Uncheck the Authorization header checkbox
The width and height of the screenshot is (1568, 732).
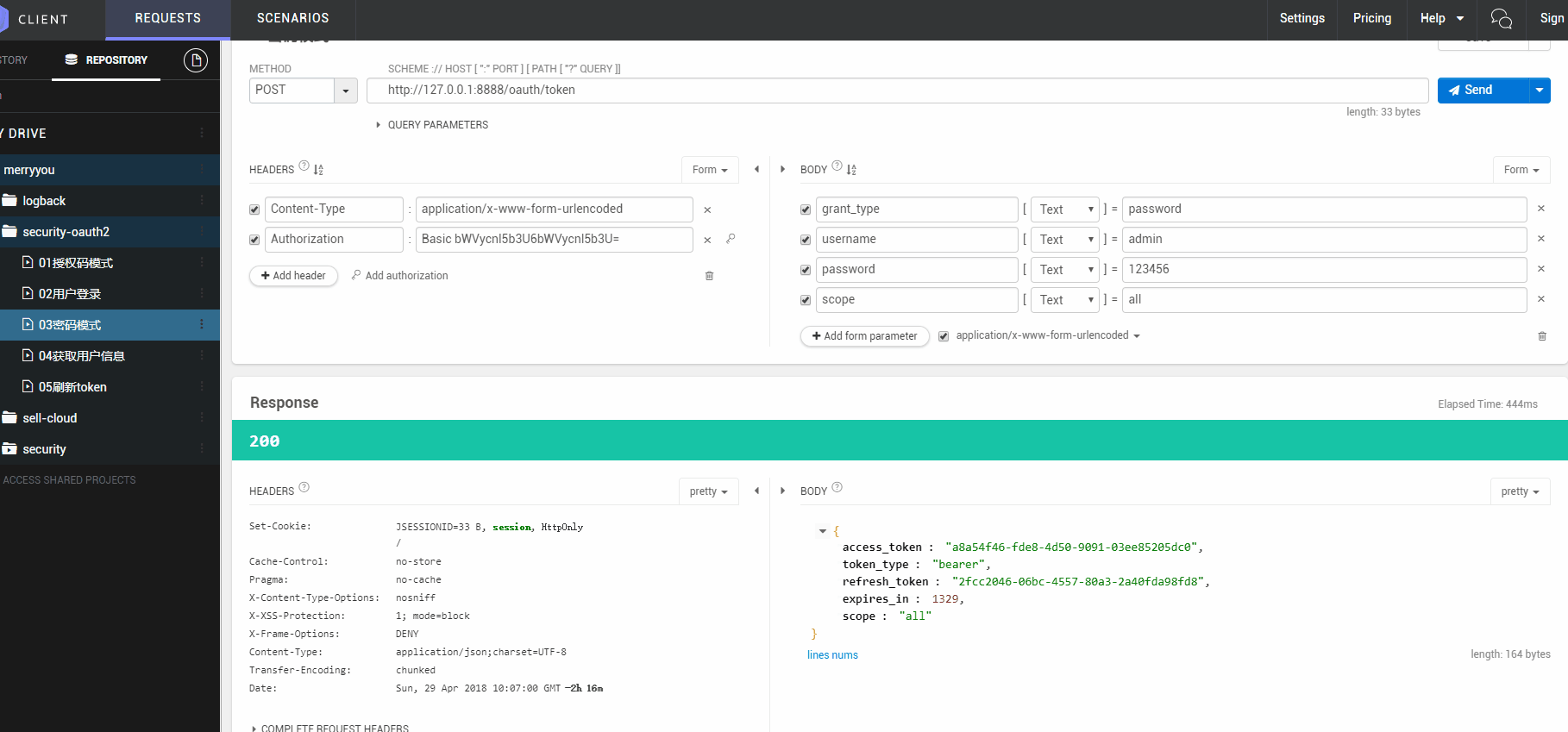(254, 240)
